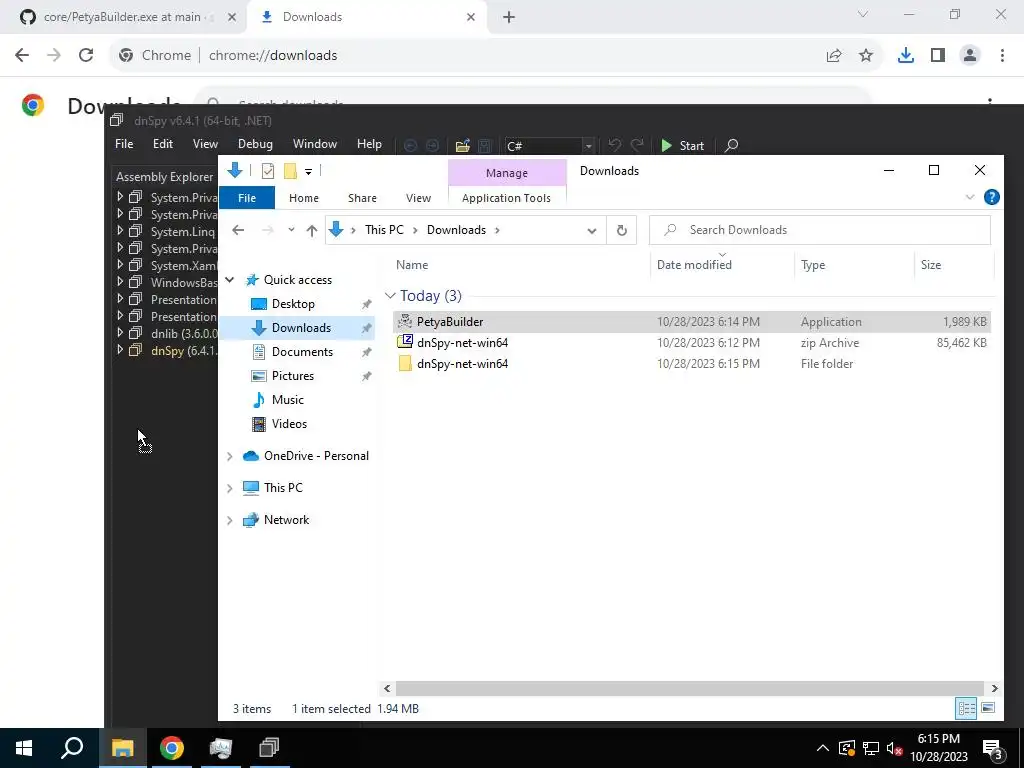Sort by Name column header

(x=412, y=265)
